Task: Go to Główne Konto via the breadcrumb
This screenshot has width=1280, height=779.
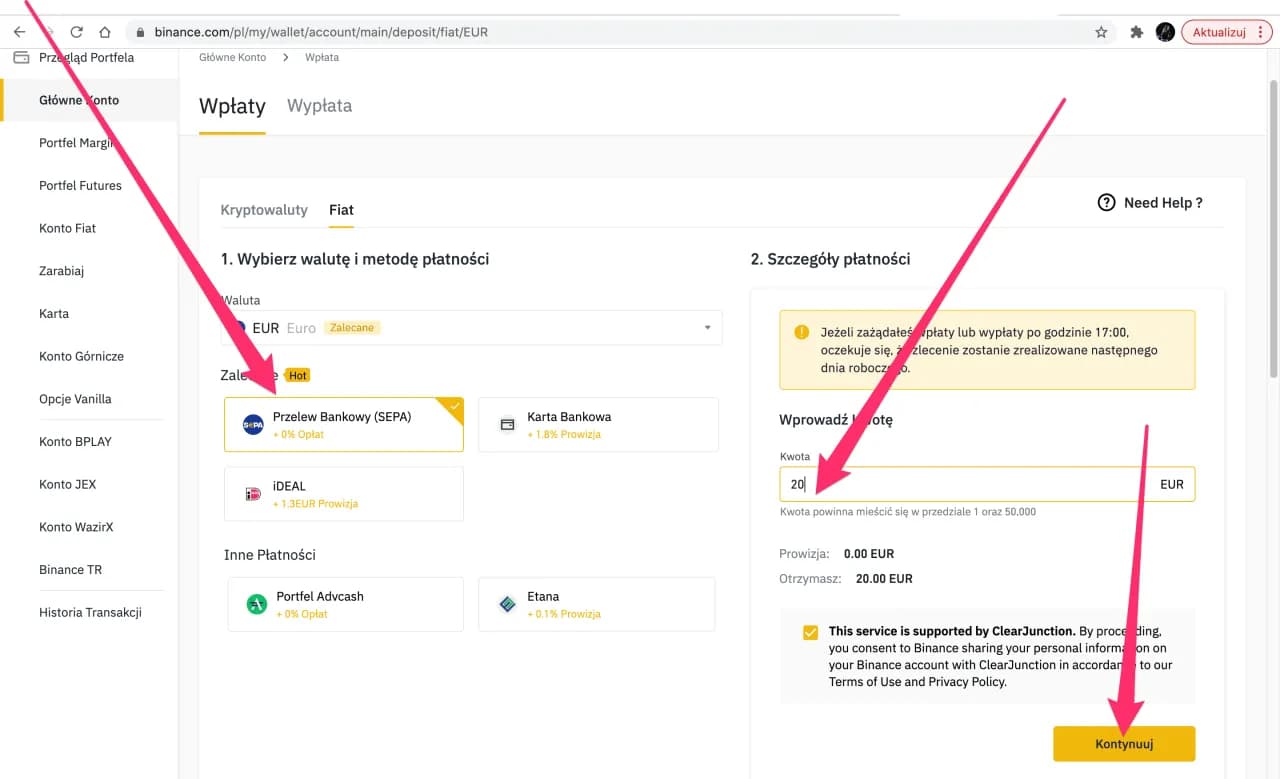Action: pos(232,58)
